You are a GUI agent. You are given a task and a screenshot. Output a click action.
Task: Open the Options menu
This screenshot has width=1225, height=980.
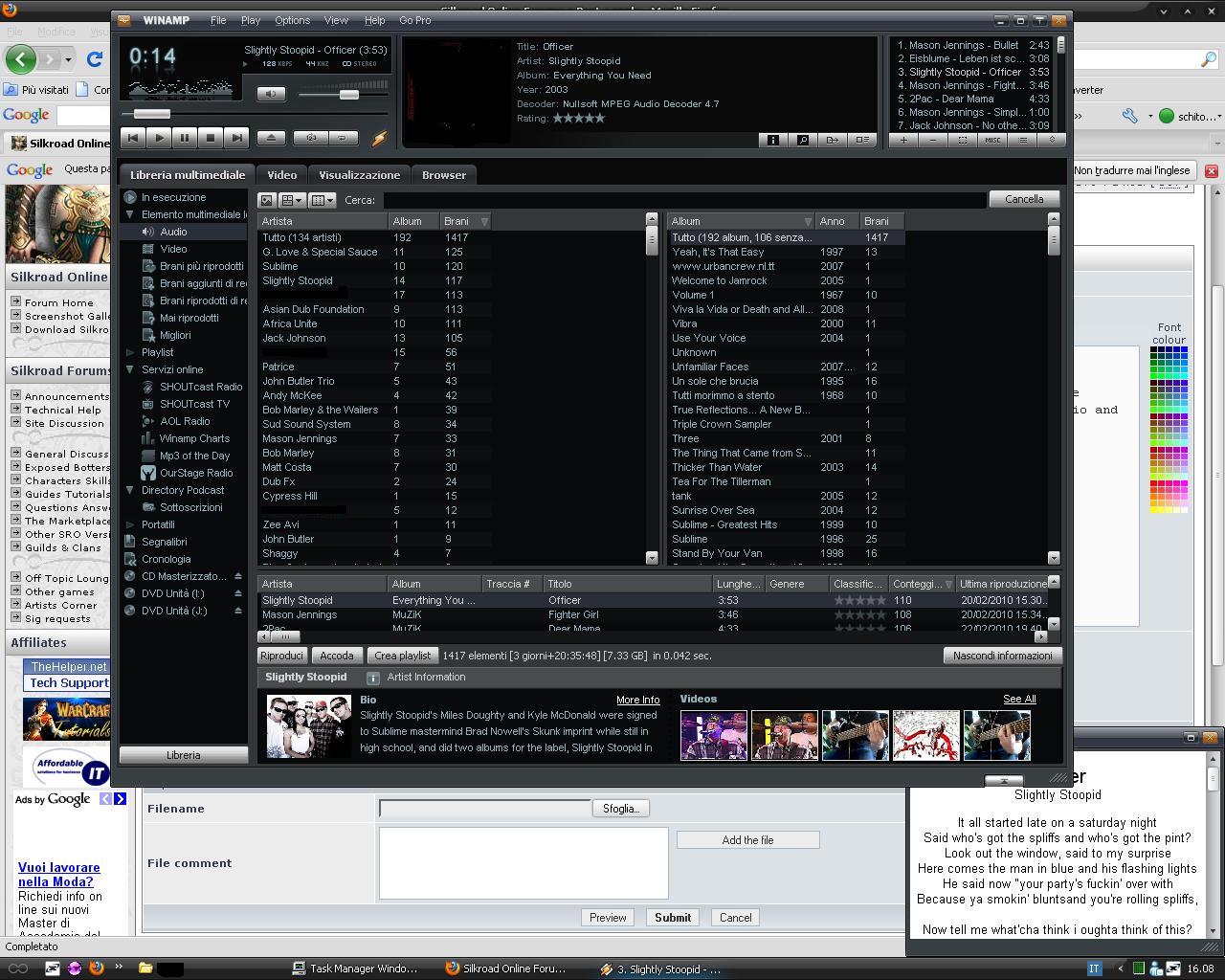[x=292, y=20]
